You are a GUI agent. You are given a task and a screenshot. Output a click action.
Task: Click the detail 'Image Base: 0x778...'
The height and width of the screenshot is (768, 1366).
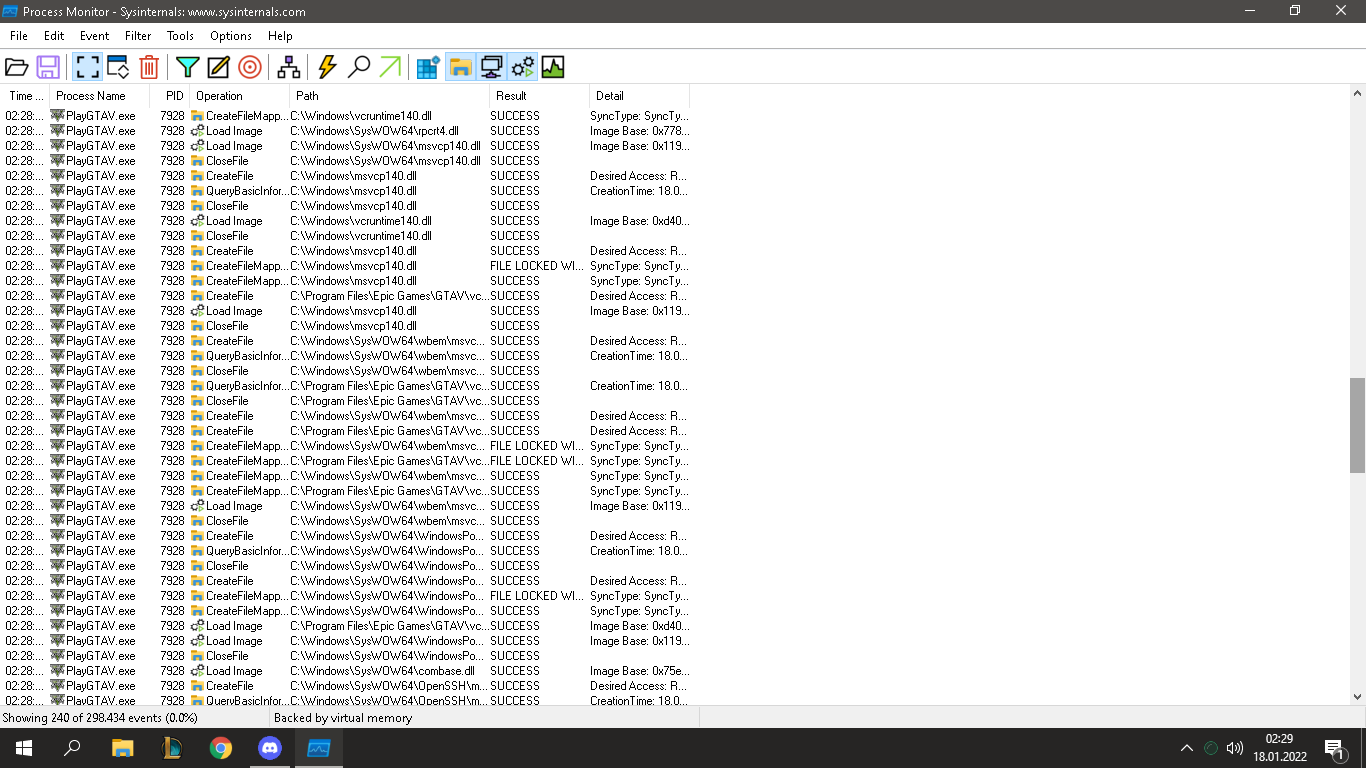click(x=639, y=131)
